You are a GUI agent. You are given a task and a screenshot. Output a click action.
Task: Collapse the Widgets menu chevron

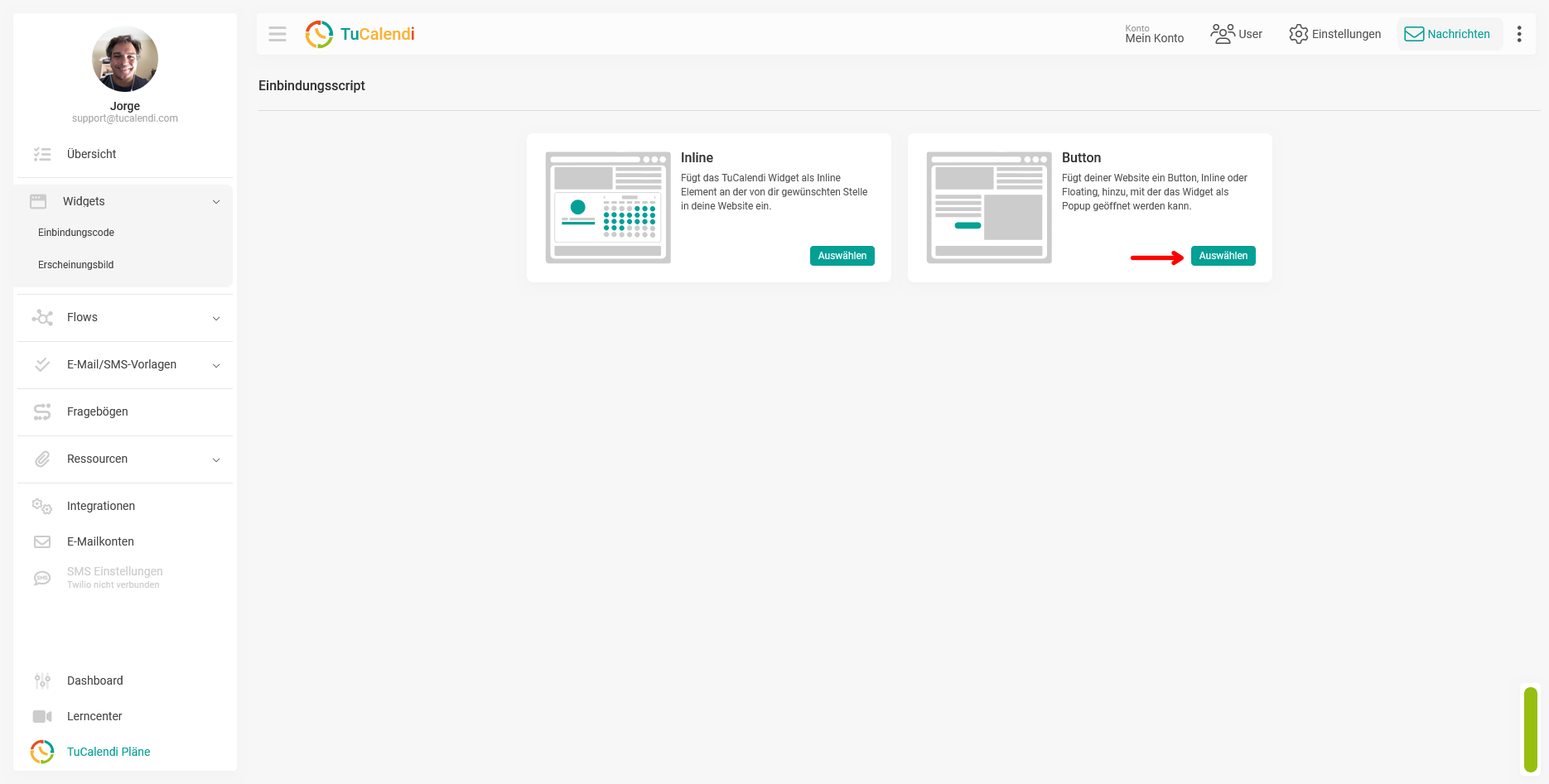216,202
